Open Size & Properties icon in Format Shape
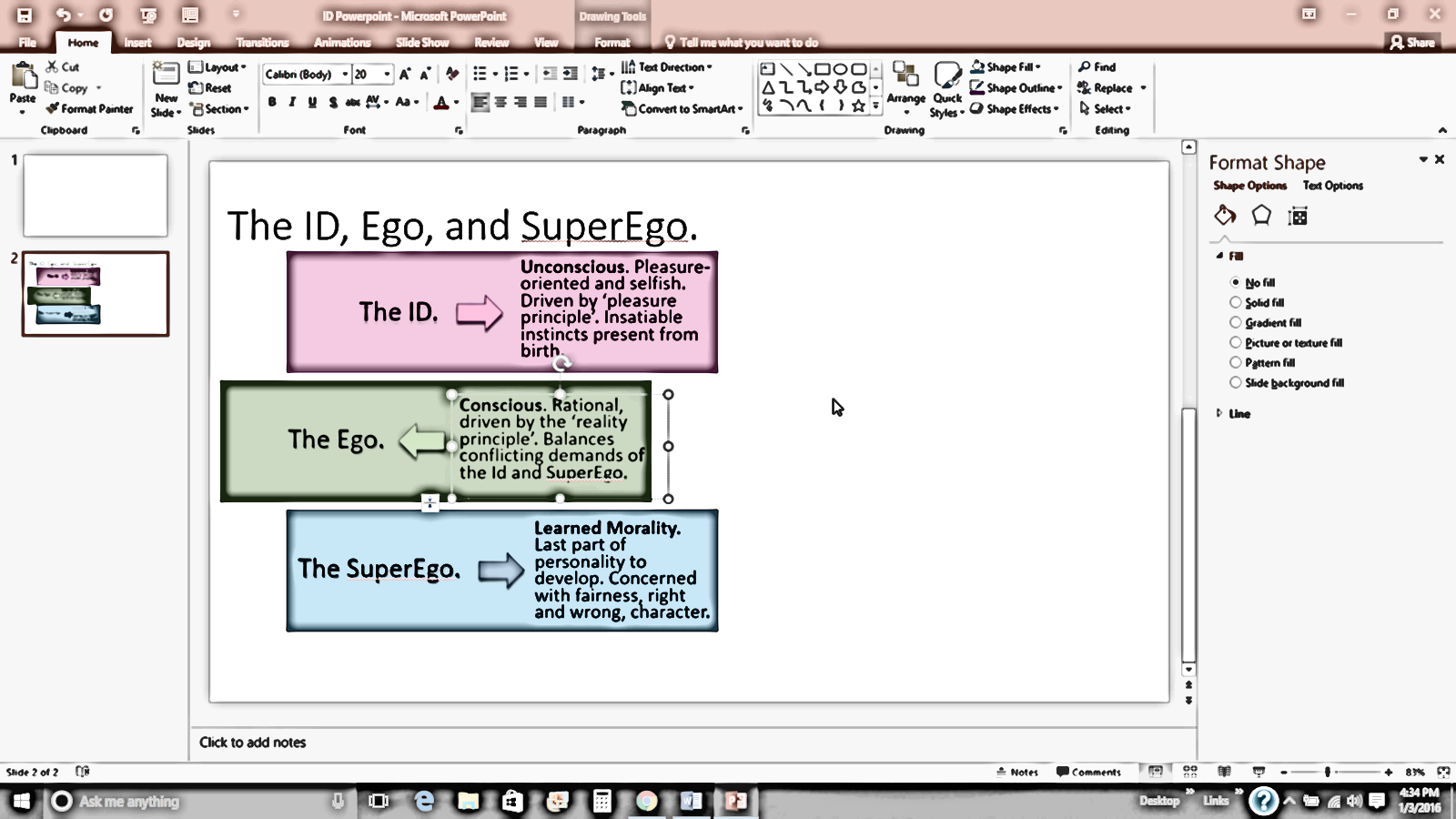The width and height of the screenshot is (1456, 819). tap(1298, 216)
